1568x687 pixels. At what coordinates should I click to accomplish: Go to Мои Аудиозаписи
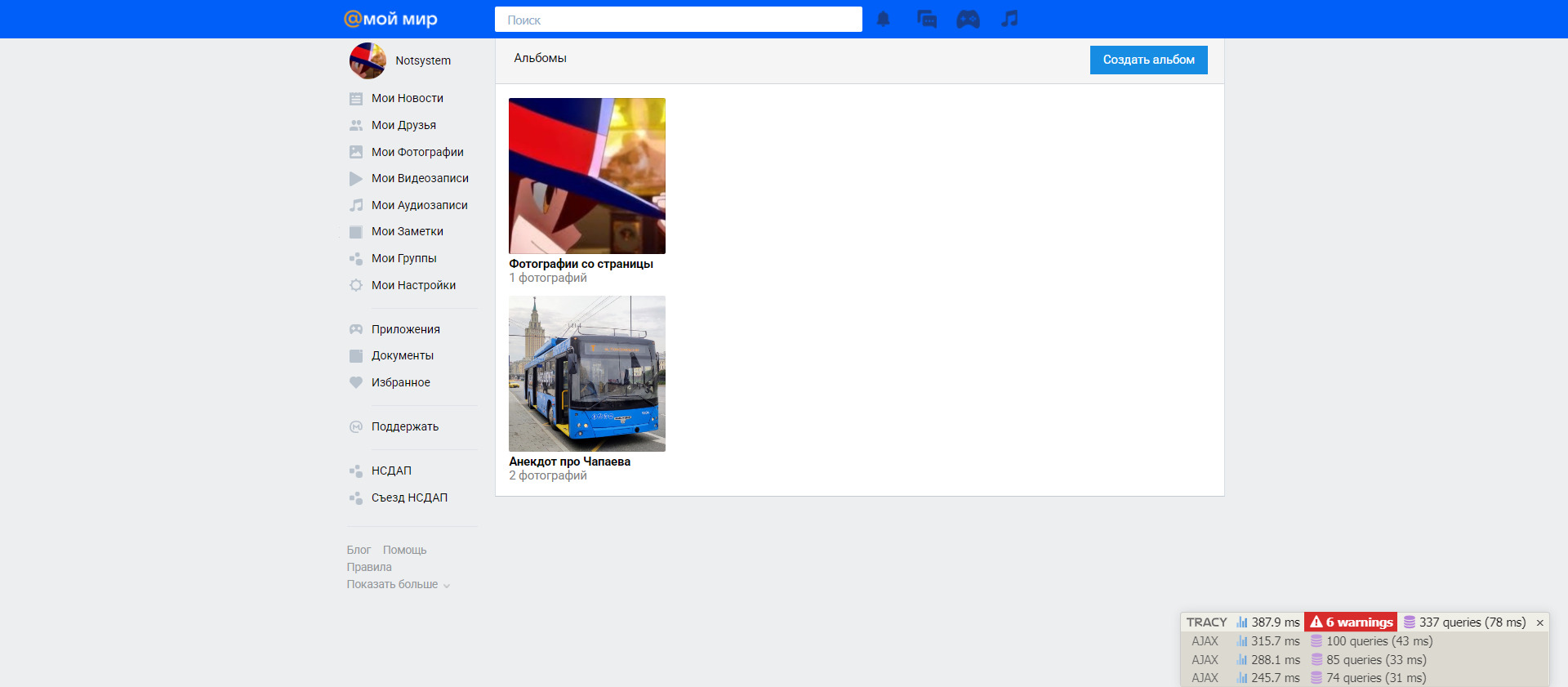[x=420, y=205]
